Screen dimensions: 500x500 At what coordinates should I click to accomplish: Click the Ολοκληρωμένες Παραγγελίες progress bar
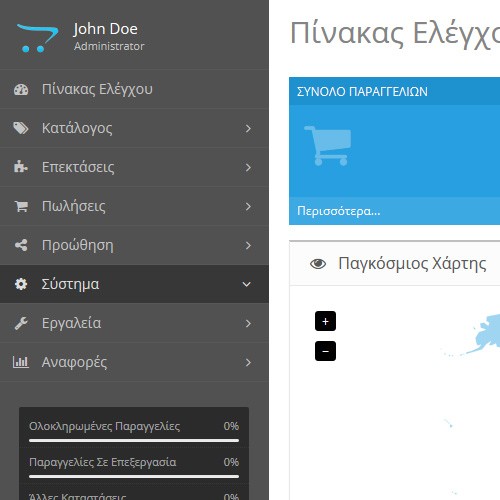click(134, 440)
